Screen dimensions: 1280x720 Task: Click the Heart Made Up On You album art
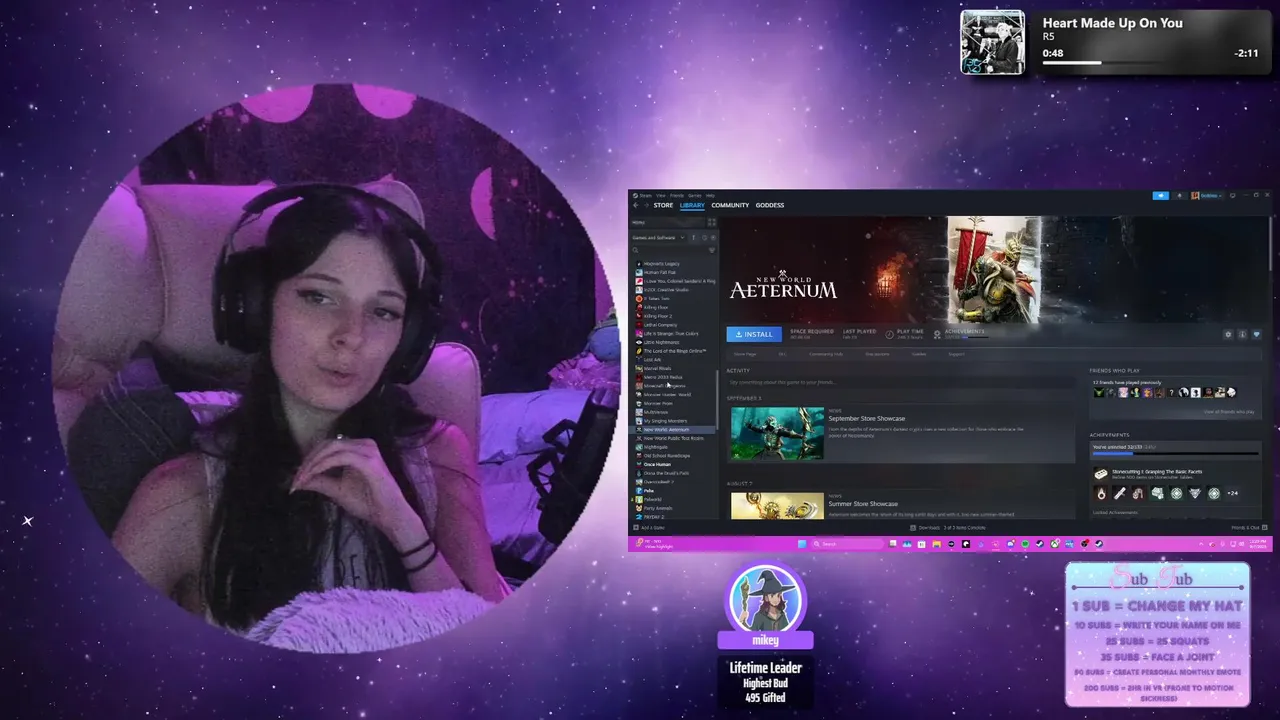pos(992,42)
